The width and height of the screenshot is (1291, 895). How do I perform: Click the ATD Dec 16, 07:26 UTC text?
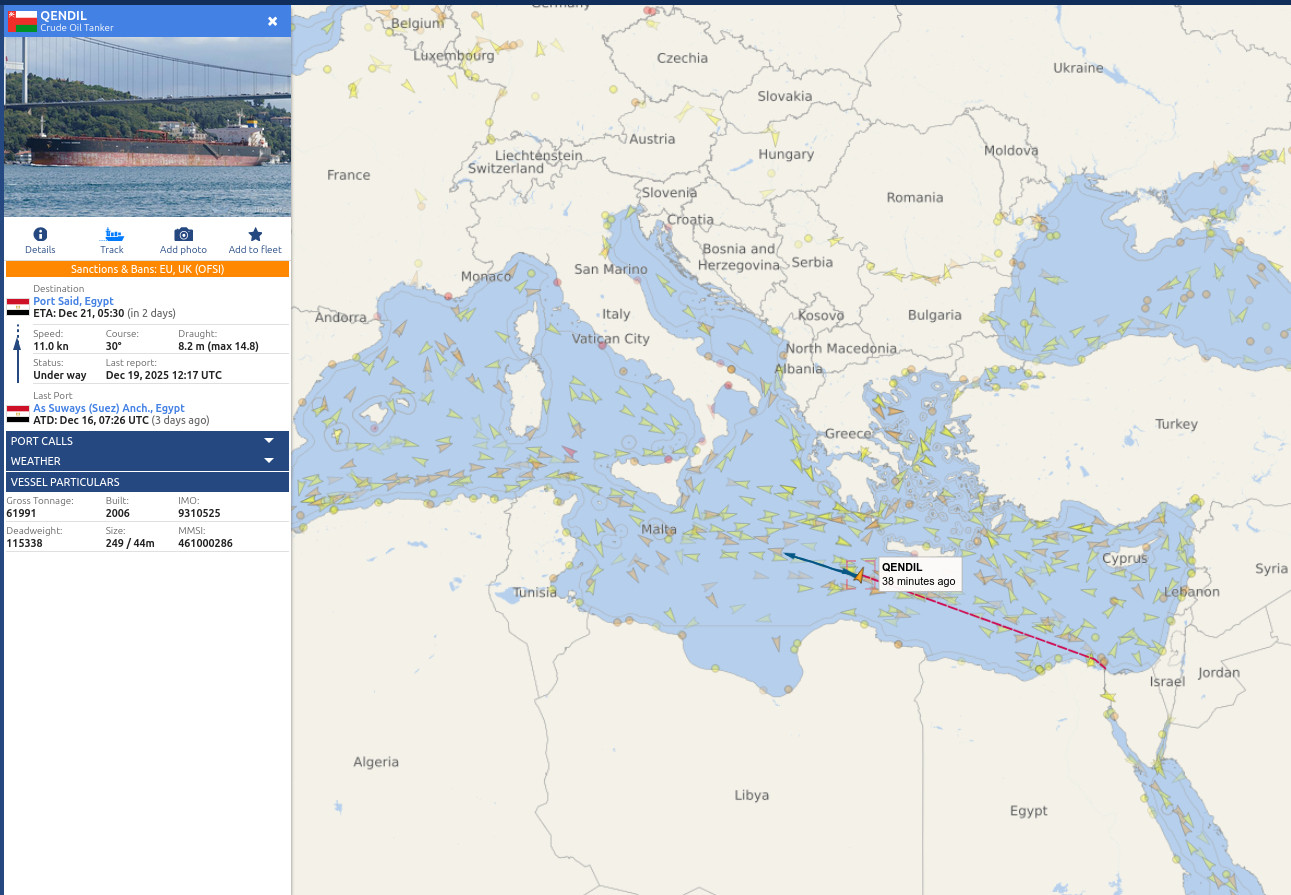coord(91,420)
